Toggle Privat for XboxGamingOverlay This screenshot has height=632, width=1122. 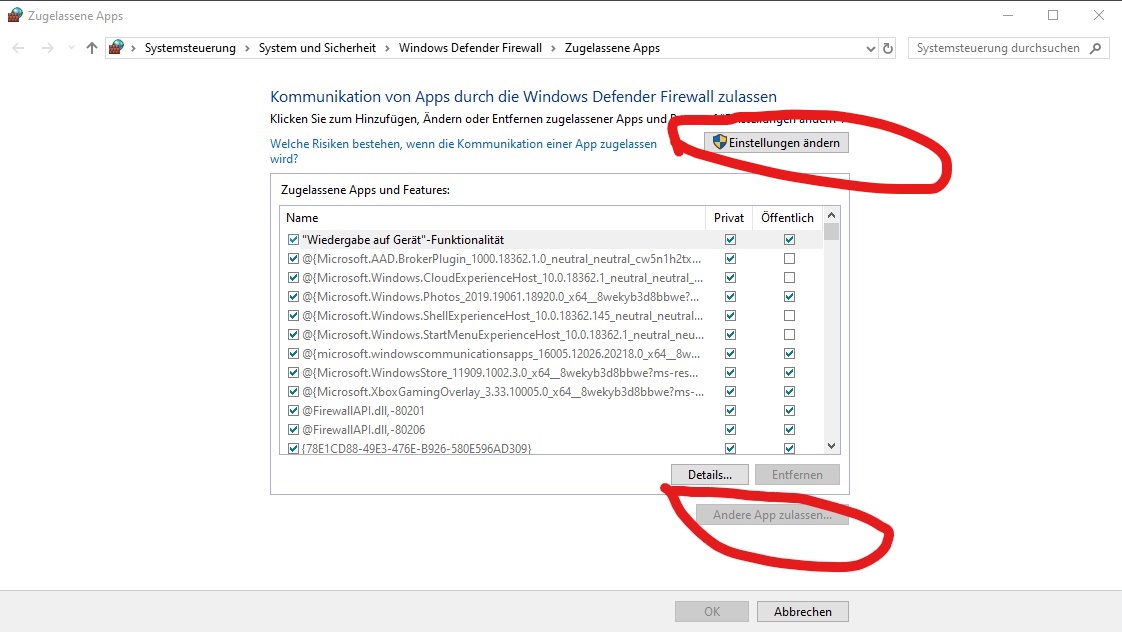pyautogui.click(x=730, y=392)
